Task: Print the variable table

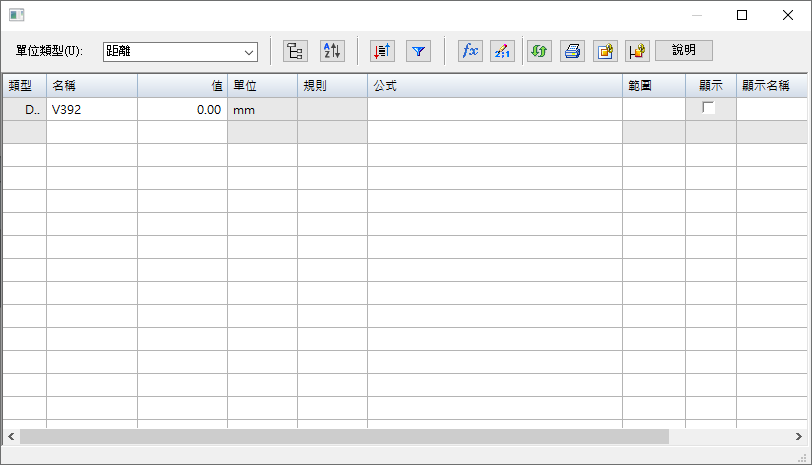Action: pyautogui.click(x=572, y=51)
